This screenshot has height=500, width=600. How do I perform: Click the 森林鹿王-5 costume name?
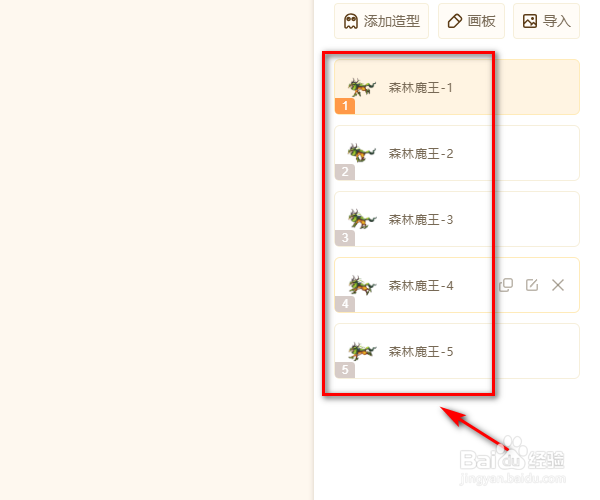(x=421, y=352)
